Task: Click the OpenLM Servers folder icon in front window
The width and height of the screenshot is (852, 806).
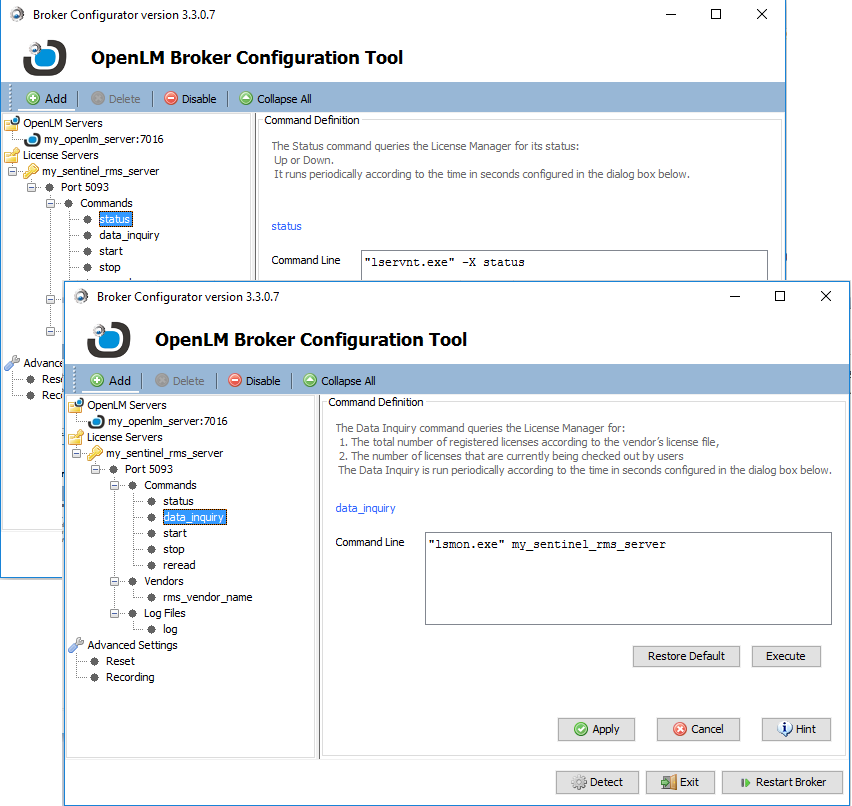Action: point(76,405)
